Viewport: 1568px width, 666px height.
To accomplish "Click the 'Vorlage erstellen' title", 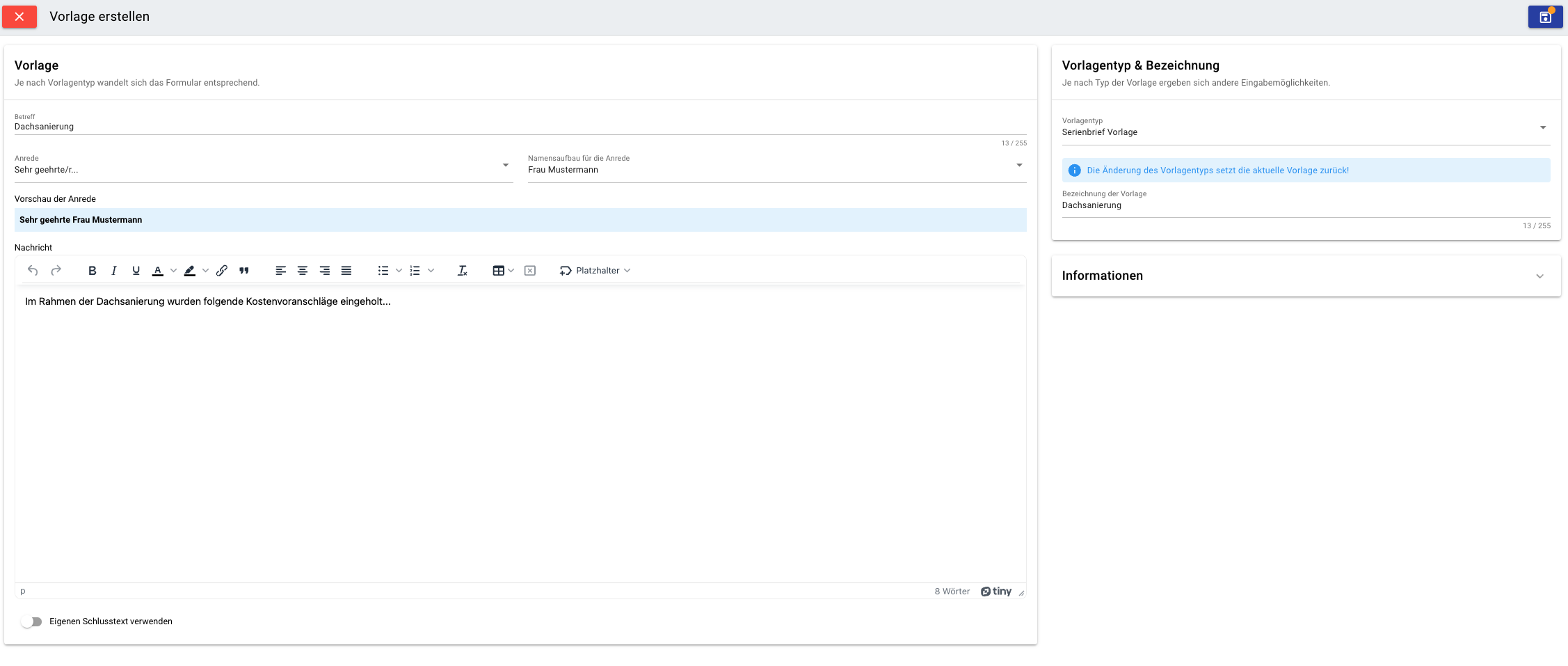I will pos(99,17).
